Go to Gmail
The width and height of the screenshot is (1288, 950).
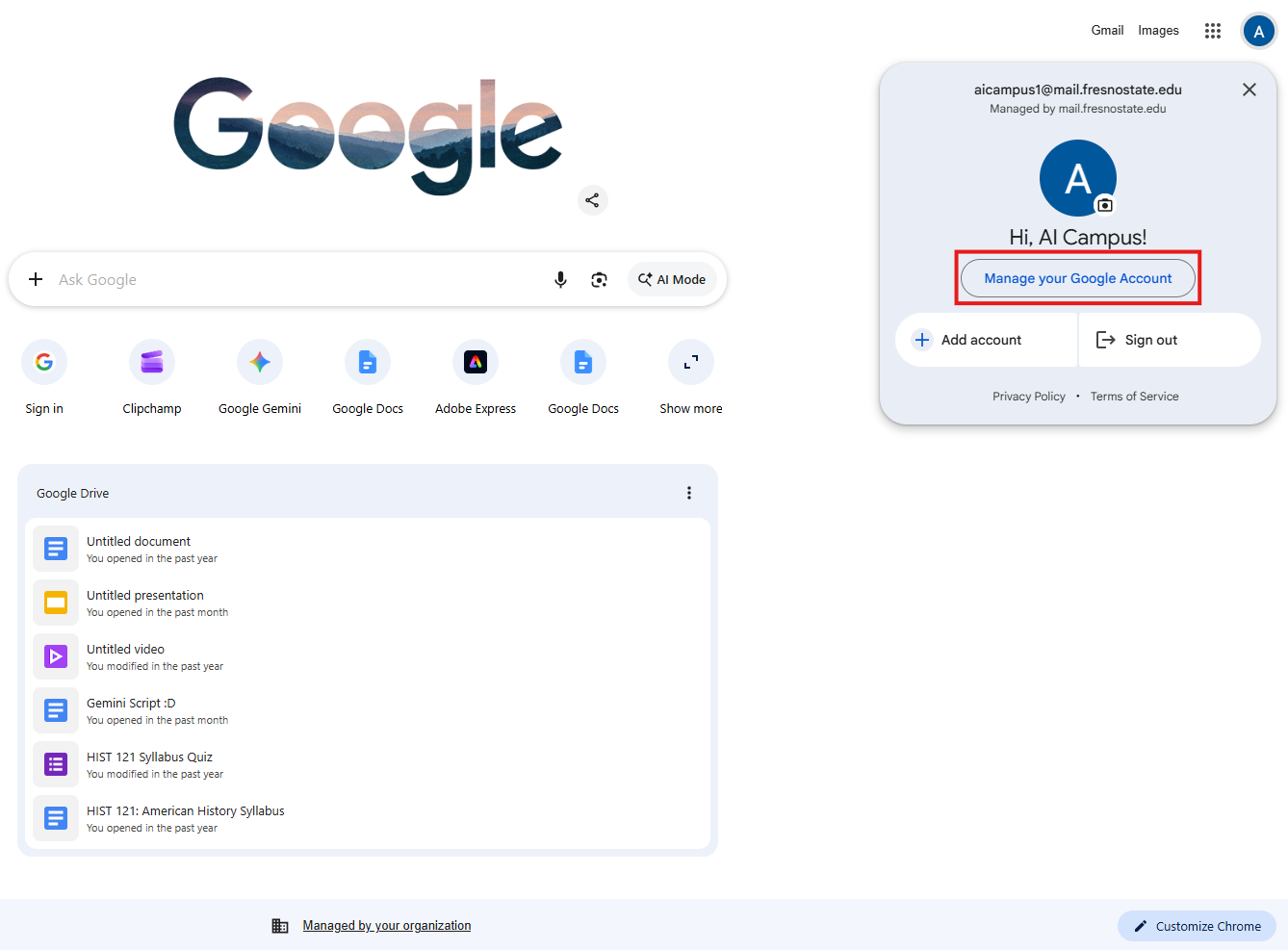1107,31
